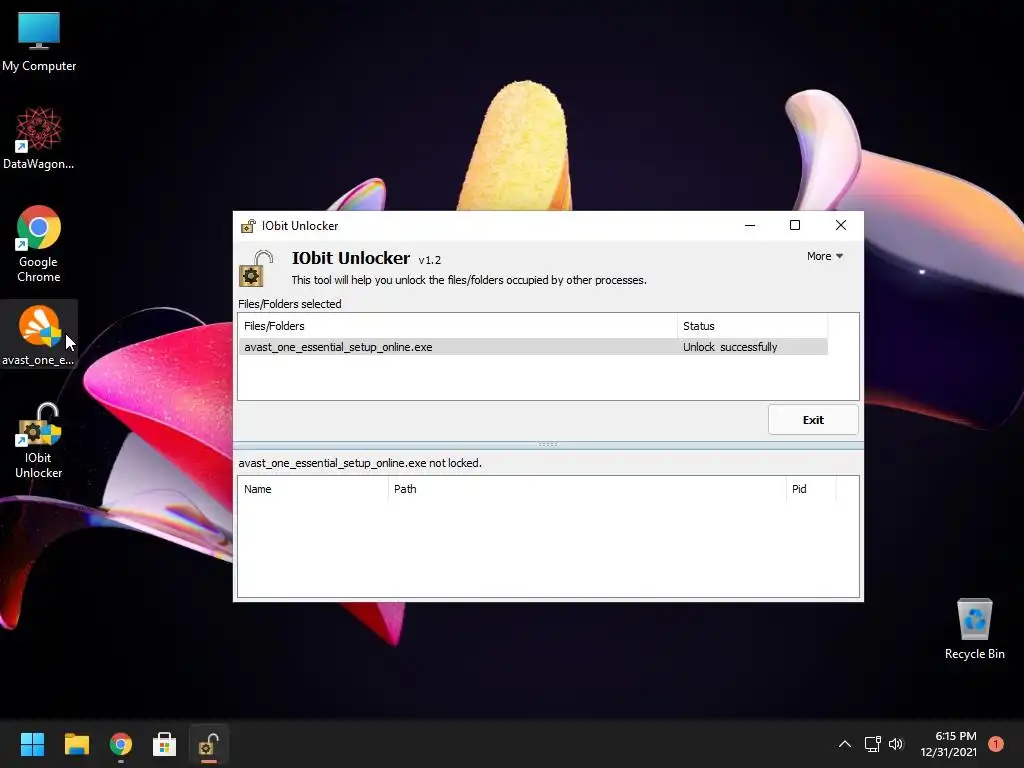The height and width of the screenshot is (768, 1024).
Task: Select the Google Chrome desktop shortcut
Action: point(39,244)
